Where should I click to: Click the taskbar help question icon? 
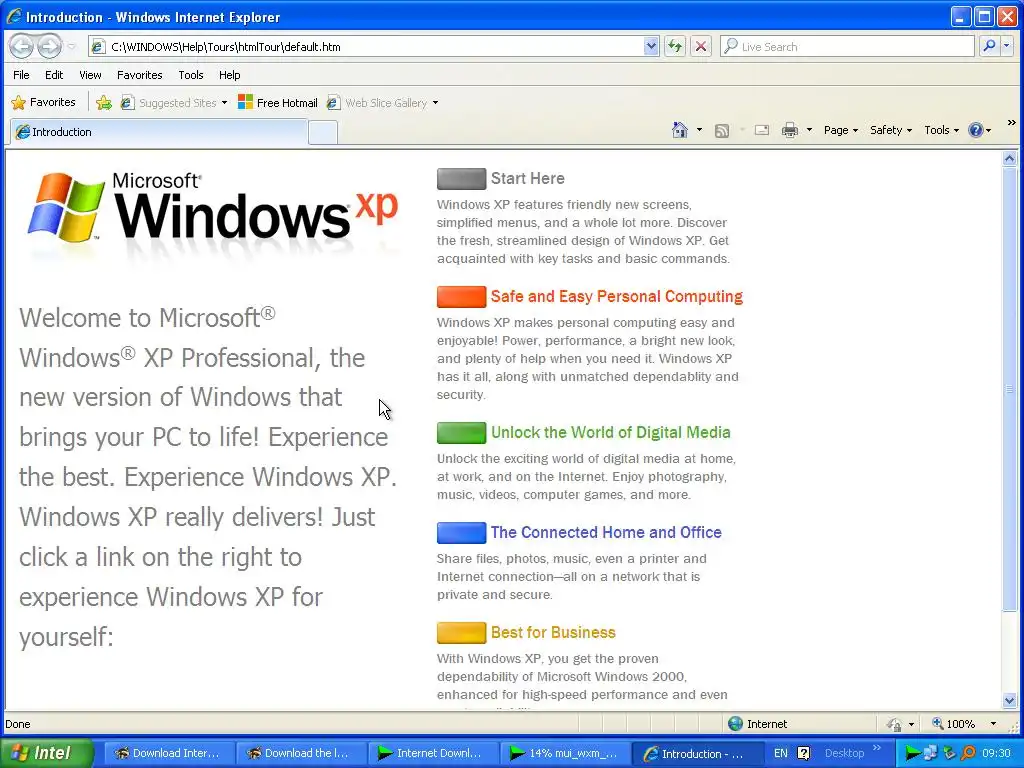pos(803,753)
